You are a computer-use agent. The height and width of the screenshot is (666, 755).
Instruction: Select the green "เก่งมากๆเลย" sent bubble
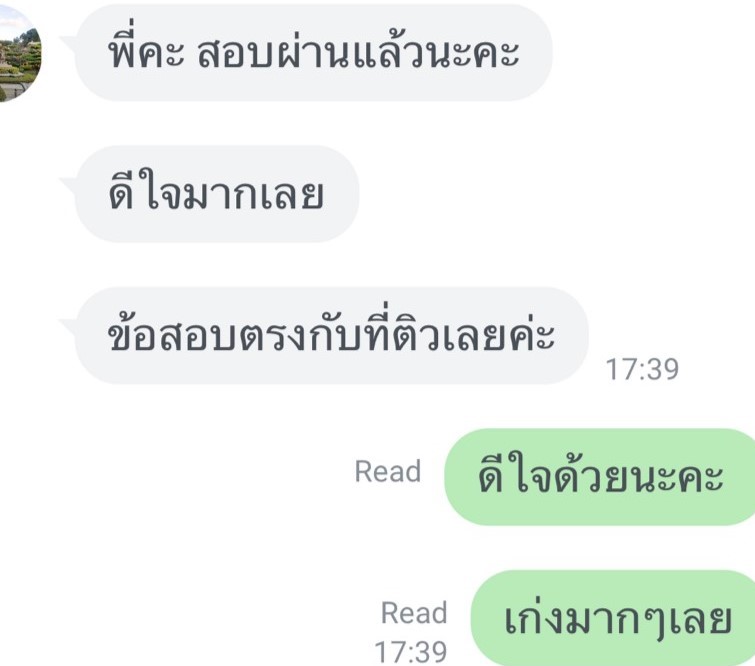coord(613,618)
